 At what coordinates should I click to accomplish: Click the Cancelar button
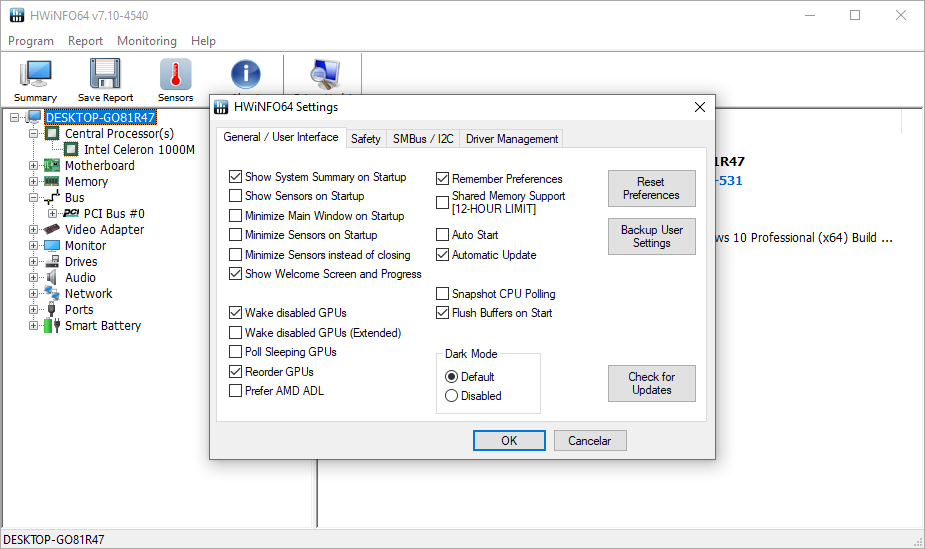(x=589, y=440)
